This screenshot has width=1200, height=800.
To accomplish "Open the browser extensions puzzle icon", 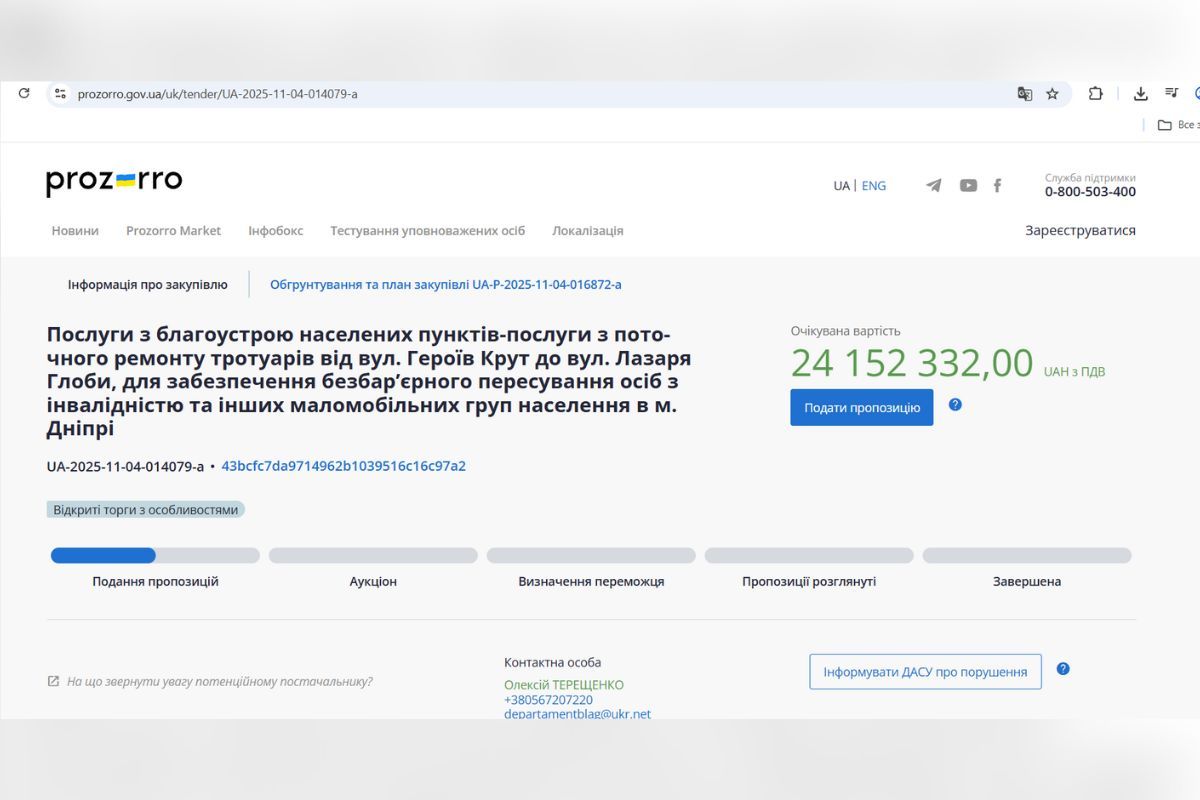I will coord(1095,93).
